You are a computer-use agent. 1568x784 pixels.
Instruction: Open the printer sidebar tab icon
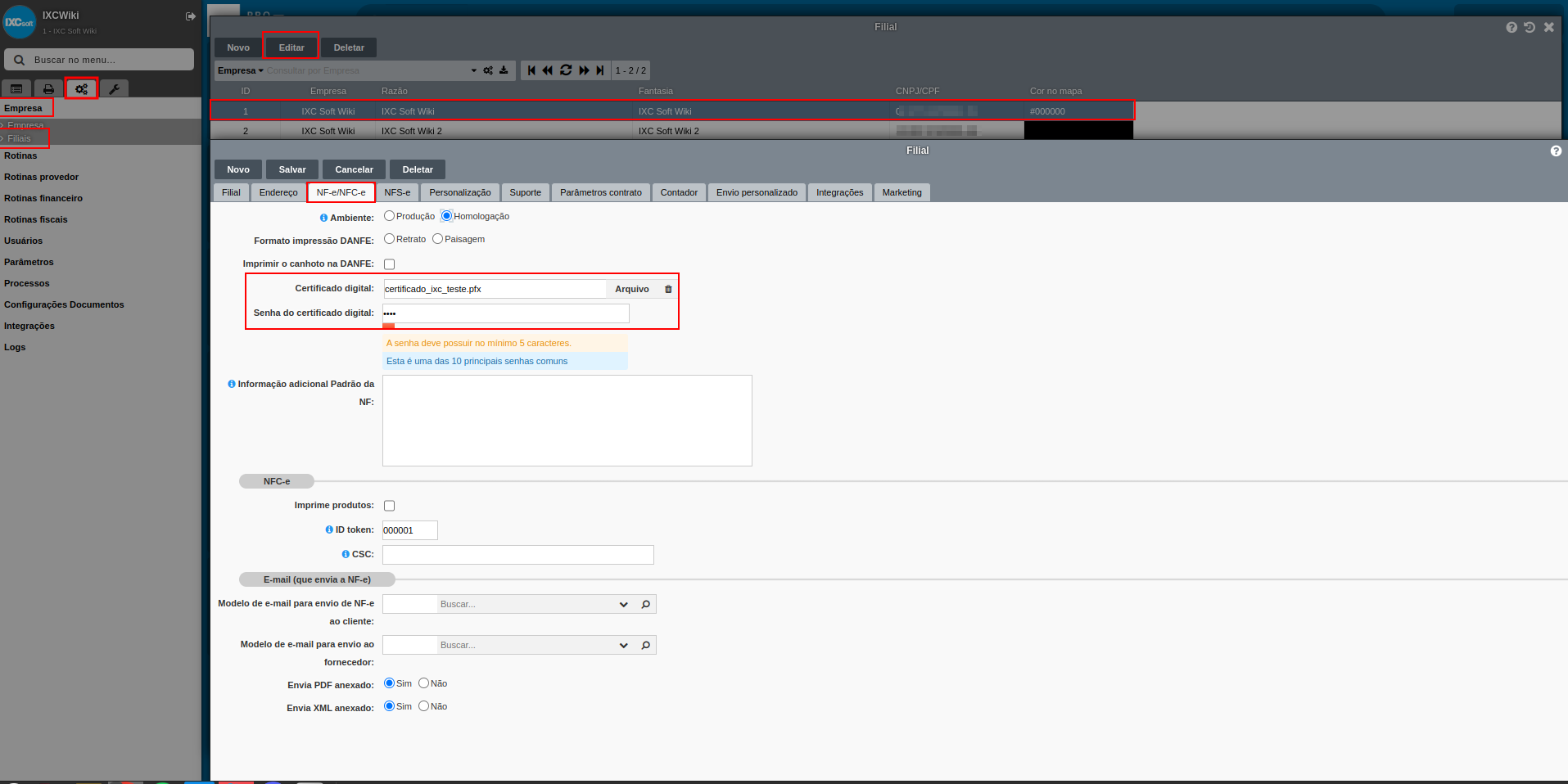click(x=48, y=88)
